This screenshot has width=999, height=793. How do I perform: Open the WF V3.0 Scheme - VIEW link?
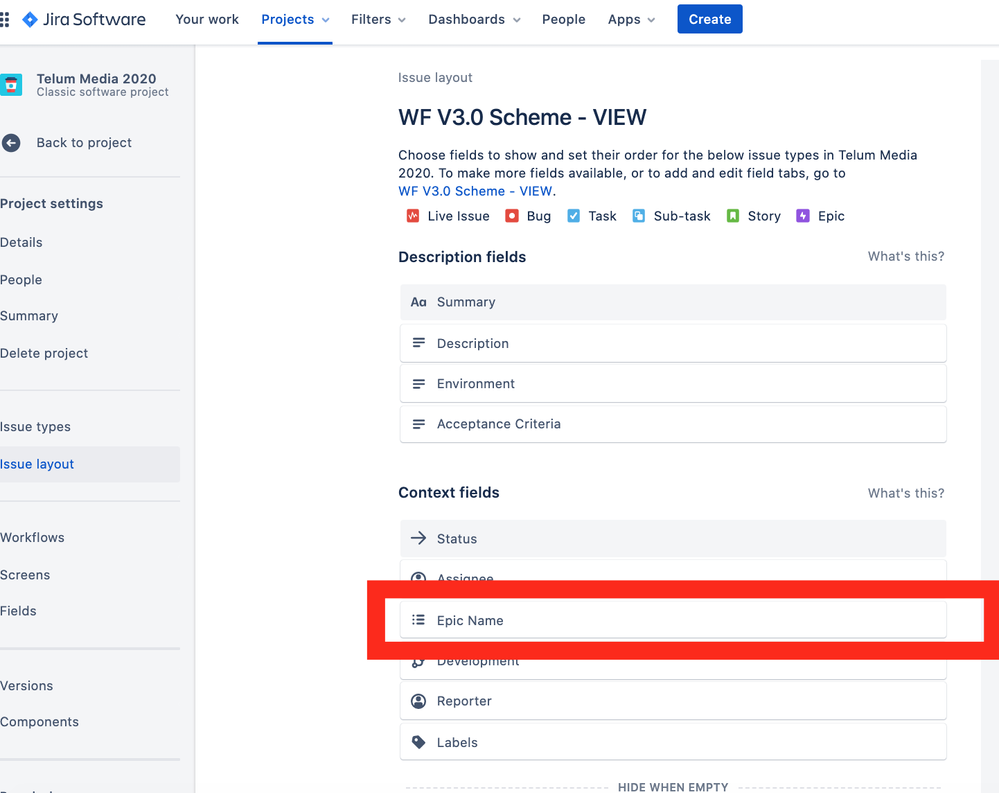(x=475, y=191)
